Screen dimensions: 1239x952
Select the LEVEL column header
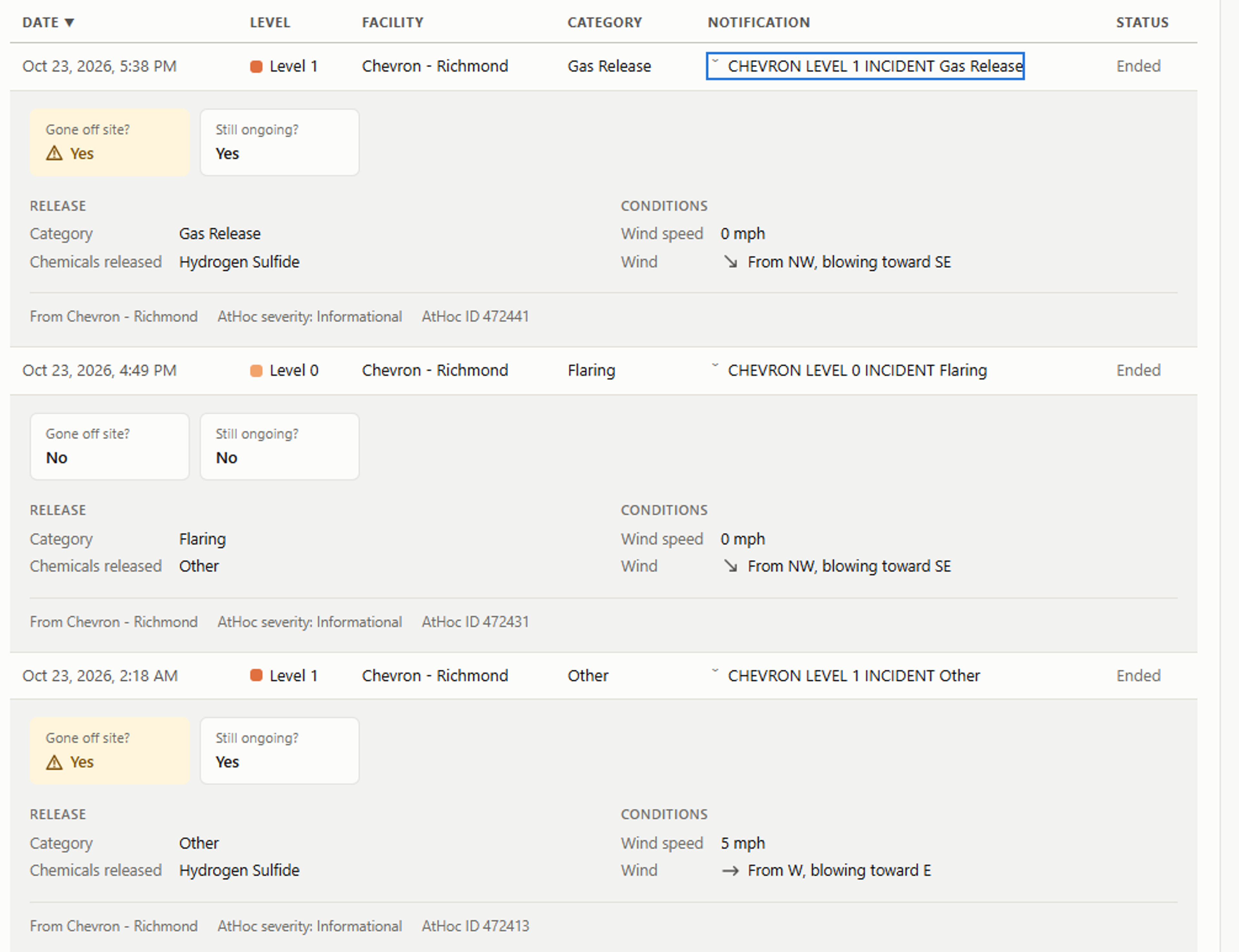(x=270, y=23)
